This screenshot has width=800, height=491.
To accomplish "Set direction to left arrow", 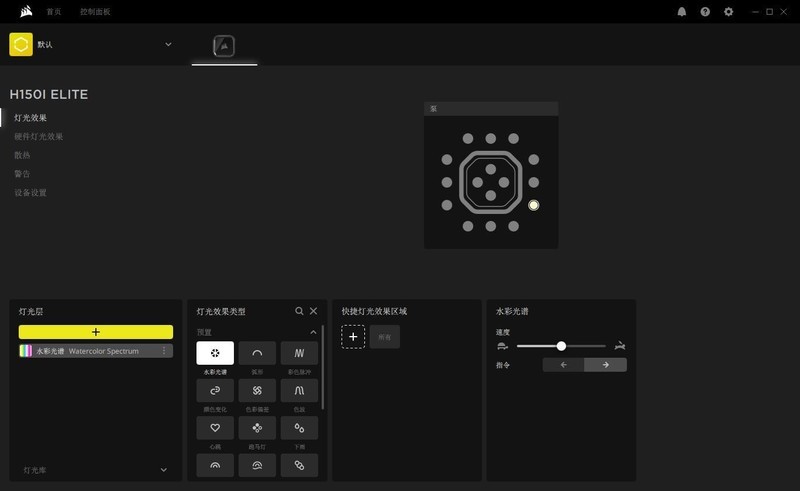I will click(x=563, y=364).
